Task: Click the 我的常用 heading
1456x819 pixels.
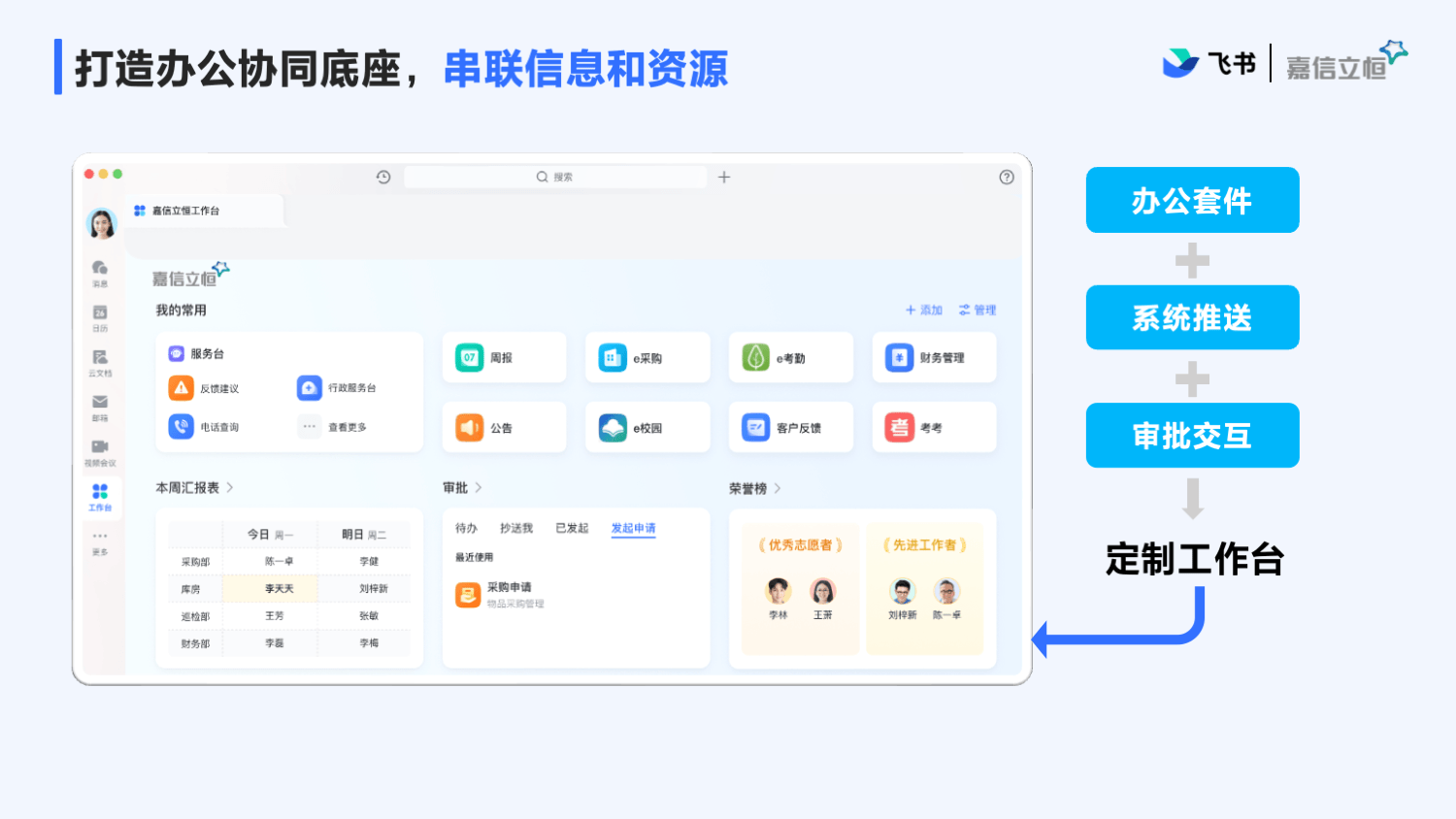Action: click(182, 311)
